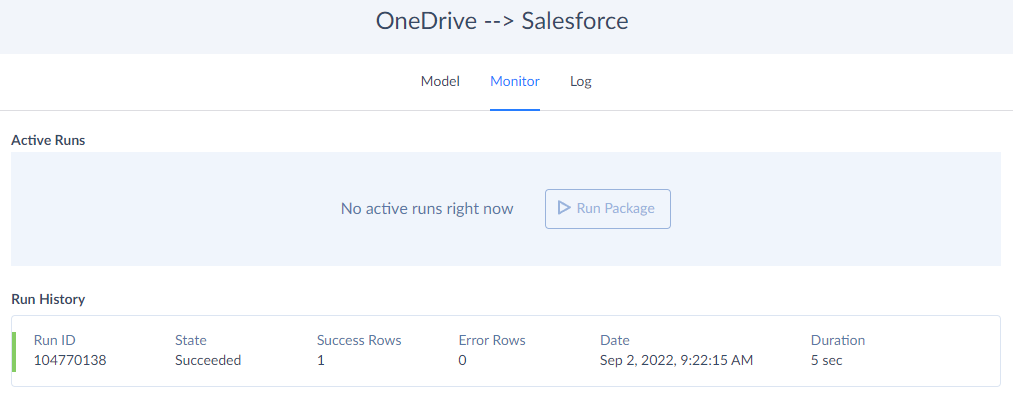Viewport: 1013px width, 397px height.
Task: Click the Error Rows count of 0
Action: coord(463,360)
